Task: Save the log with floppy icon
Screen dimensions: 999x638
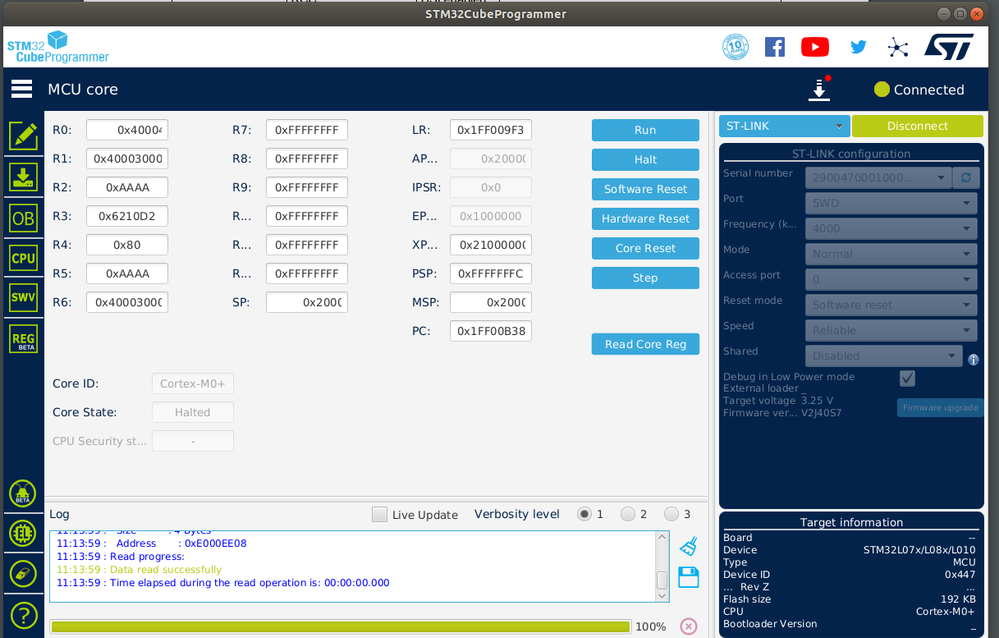Action: [689, 577]
